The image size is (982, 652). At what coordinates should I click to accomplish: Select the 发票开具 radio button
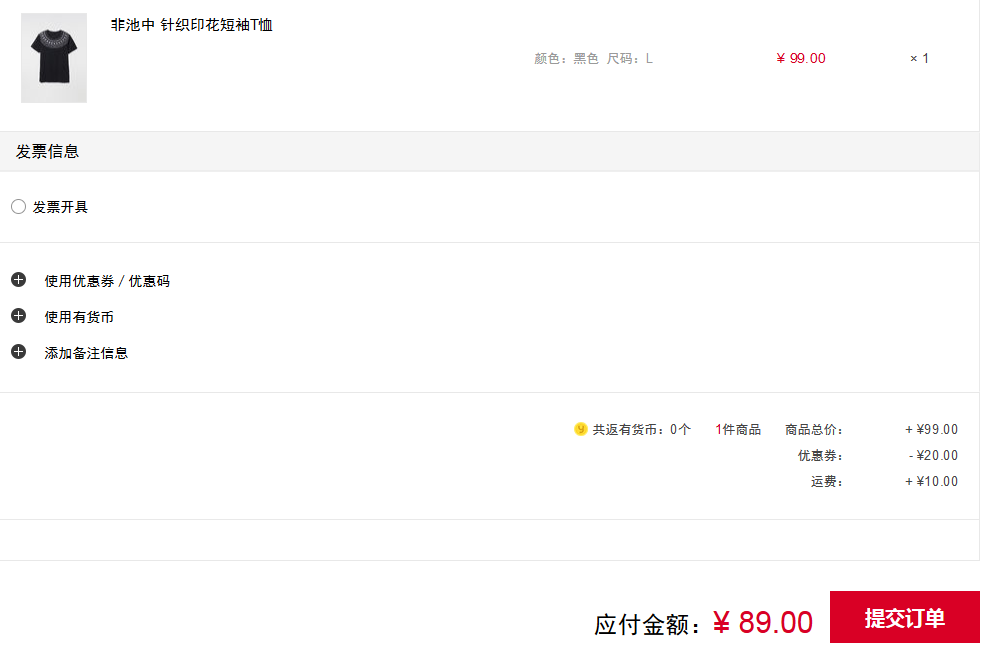click(18, 207)
